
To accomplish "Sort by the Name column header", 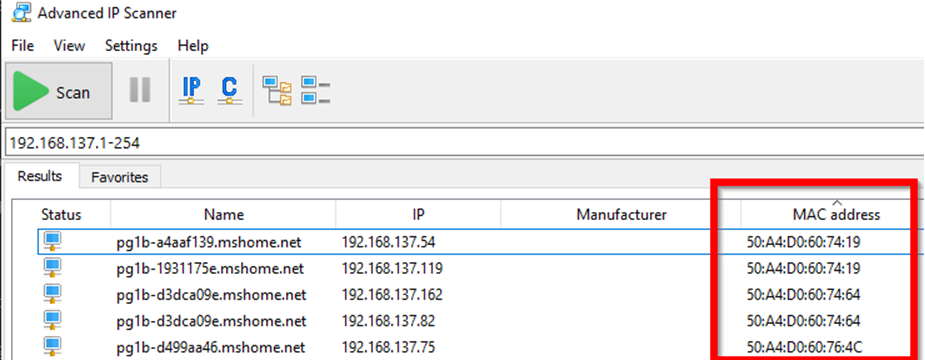I will tap(224, 214).
